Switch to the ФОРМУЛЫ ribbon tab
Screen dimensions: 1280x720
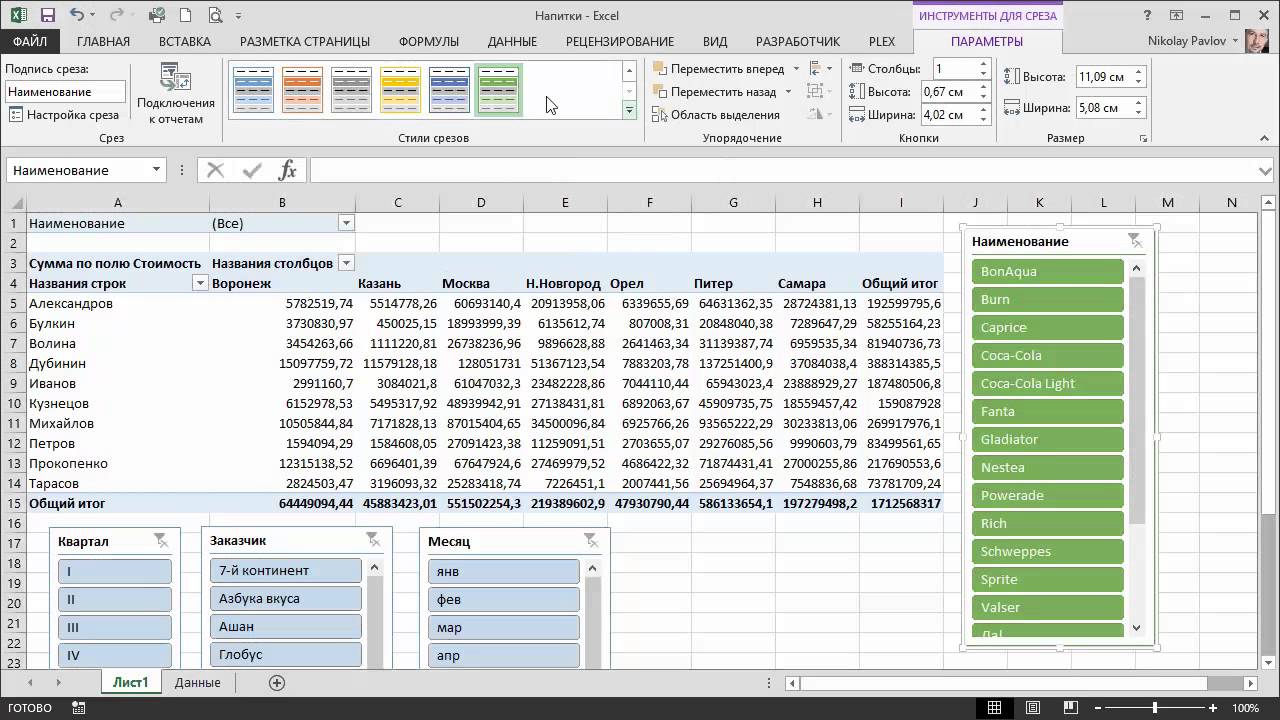click(x=429, y=41)
